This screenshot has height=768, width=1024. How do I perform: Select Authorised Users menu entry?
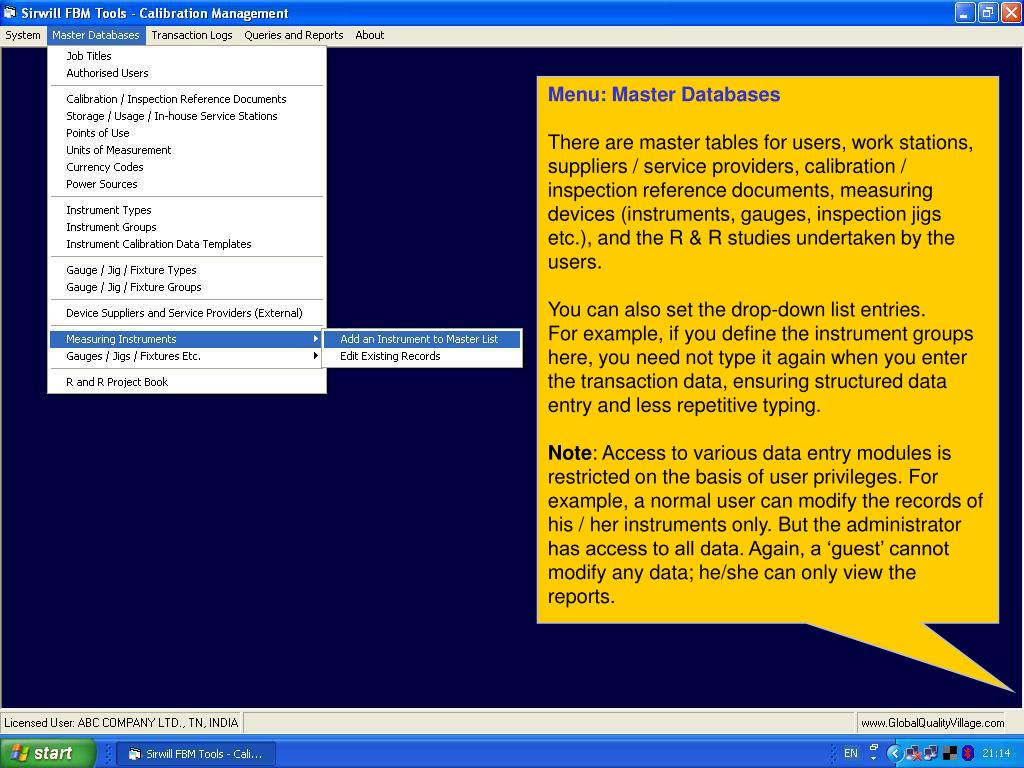pyautogui.click(x=187, y=73)
